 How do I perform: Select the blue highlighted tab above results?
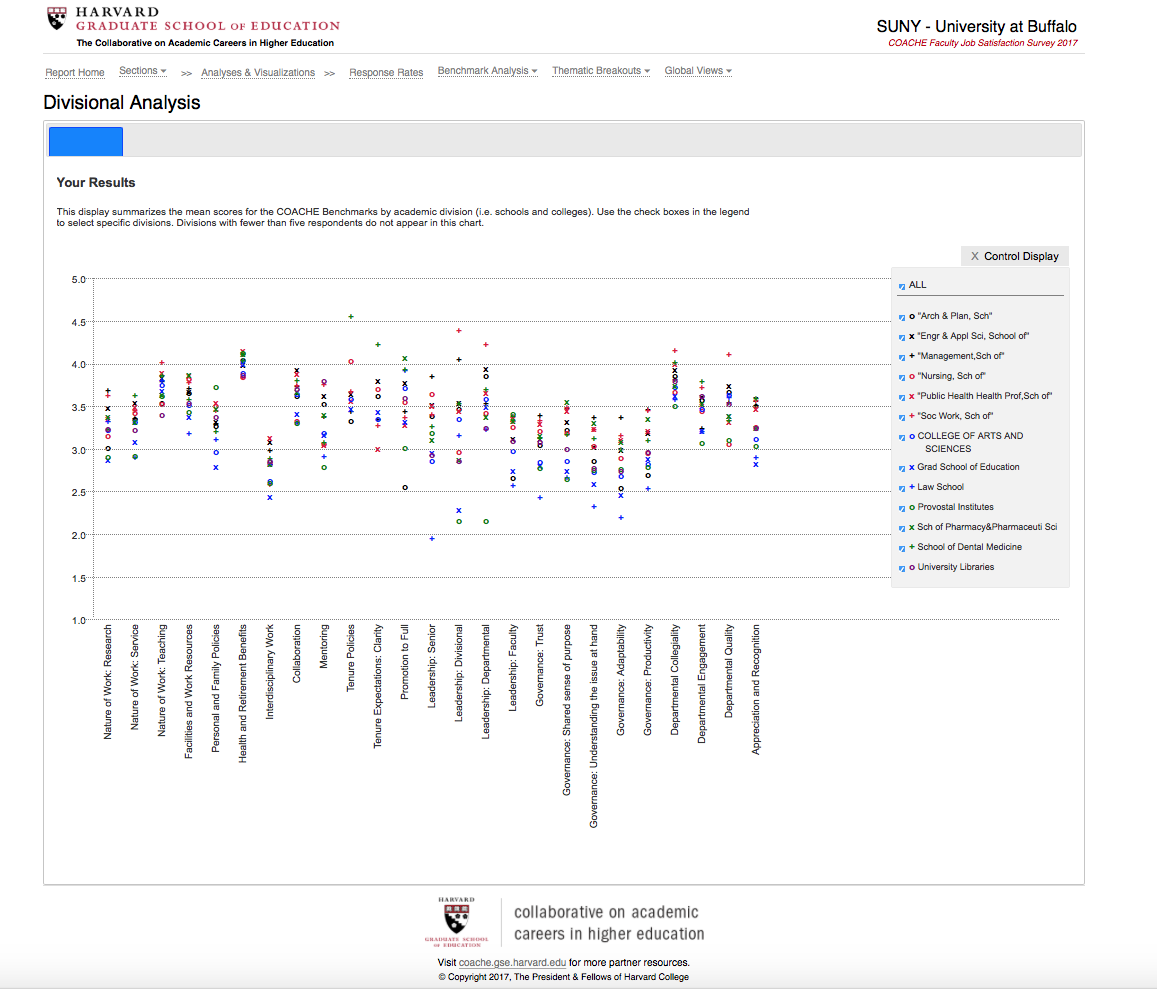86,141
